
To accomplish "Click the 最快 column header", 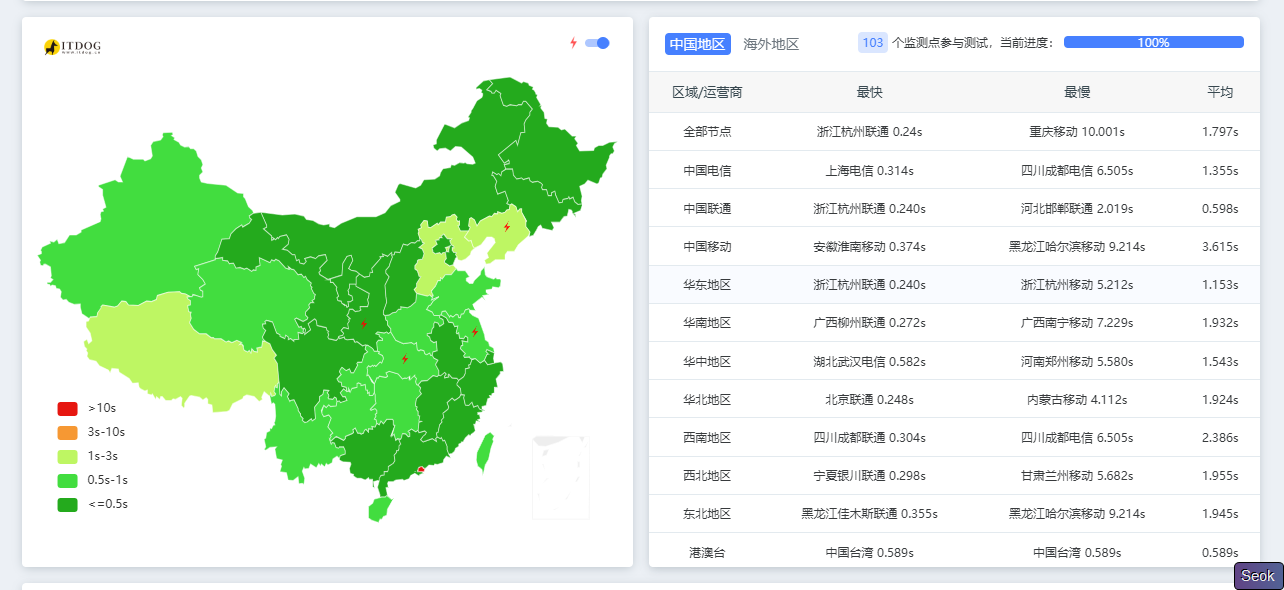I will tap(869, 92).
